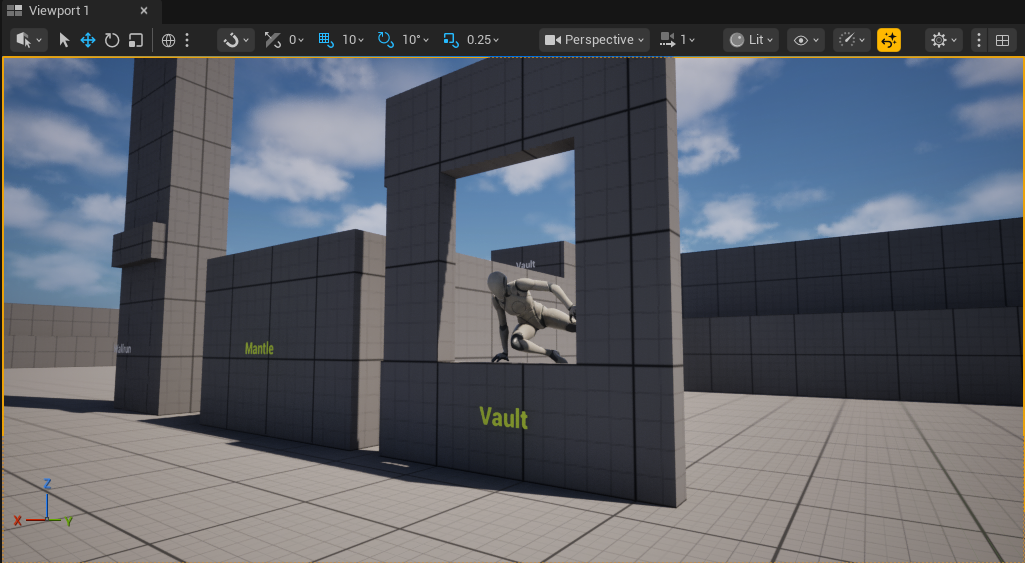Click the yellow sparkle arrow button
This screenshot has height=563, width=1025.
coord(889,40)
